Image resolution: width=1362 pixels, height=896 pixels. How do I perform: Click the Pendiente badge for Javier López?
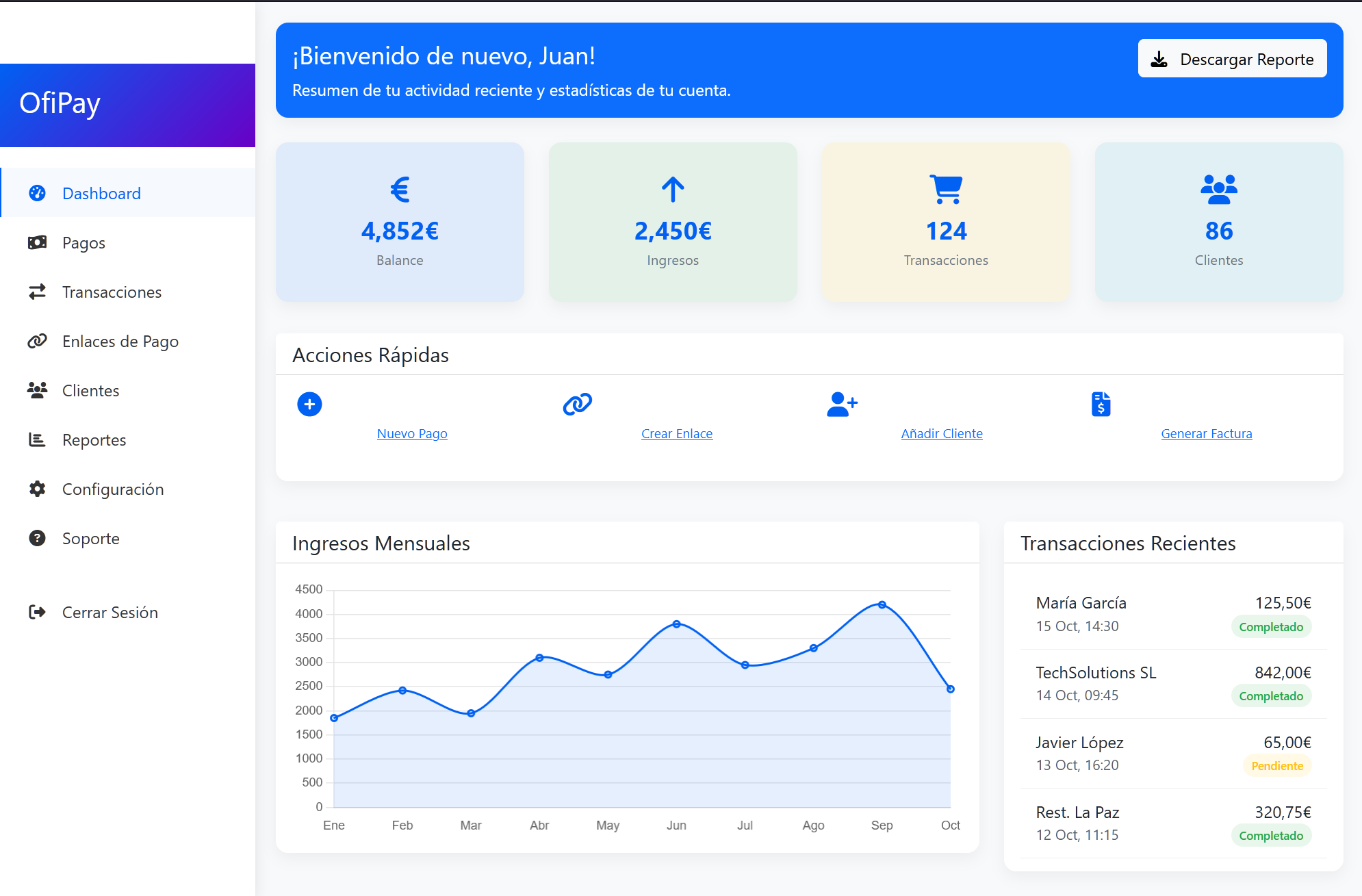coord(1276,766)
